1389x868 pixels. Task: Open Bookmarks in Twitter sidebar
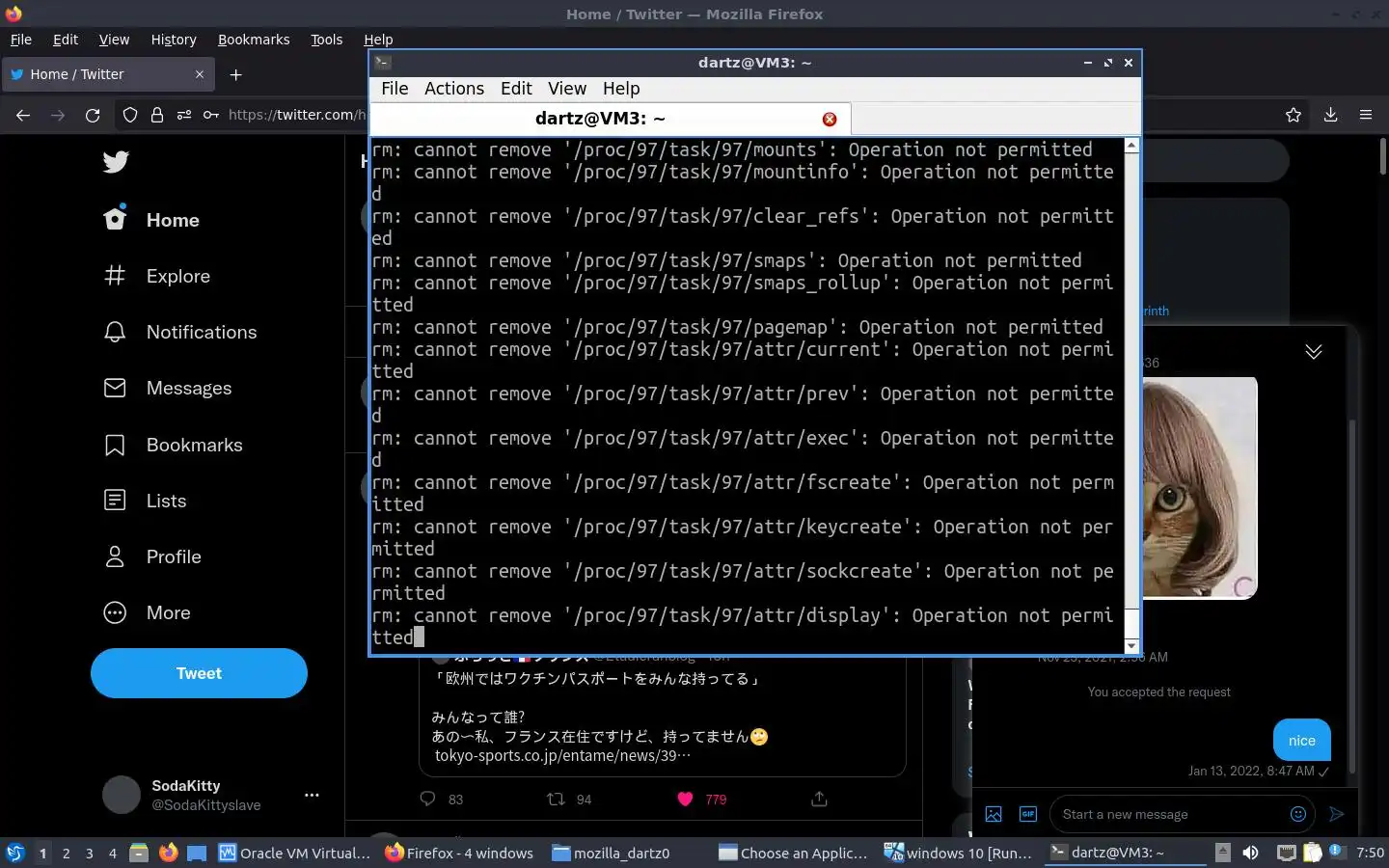(173, 445)
